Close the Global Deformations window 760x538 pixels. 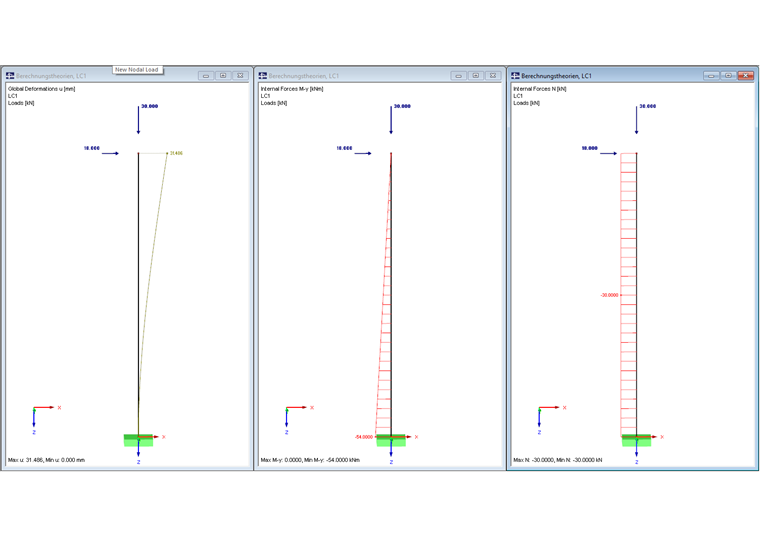(x=240, y=76)
